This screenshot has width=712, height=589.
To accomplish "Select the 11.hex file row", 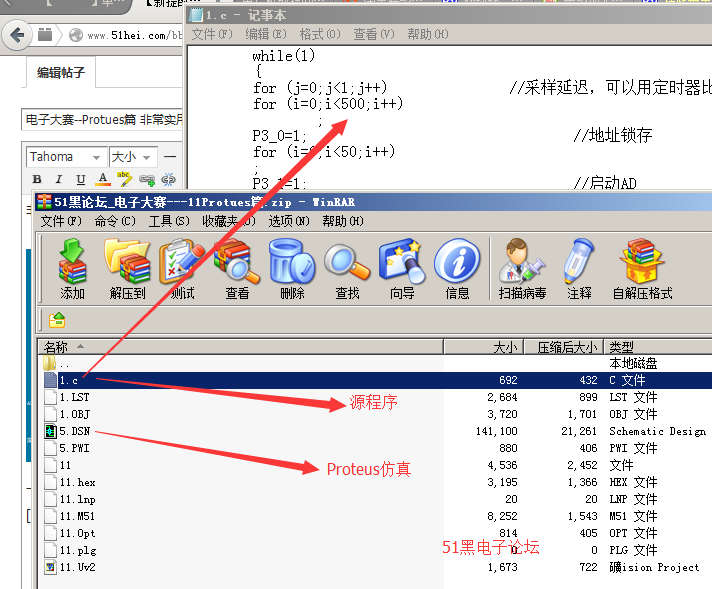I will coord(377,482).
